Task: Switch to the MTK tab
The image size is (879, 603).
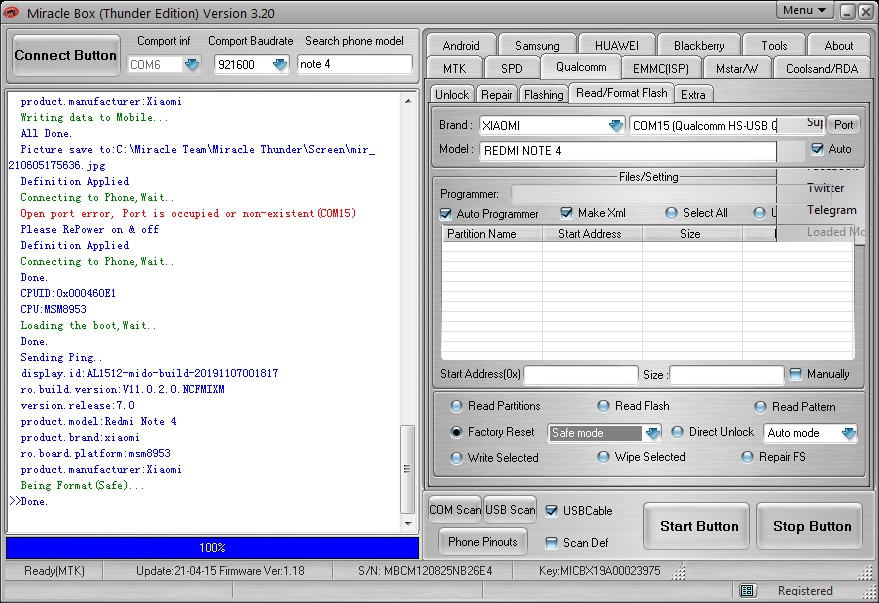Action: point(454,68)
